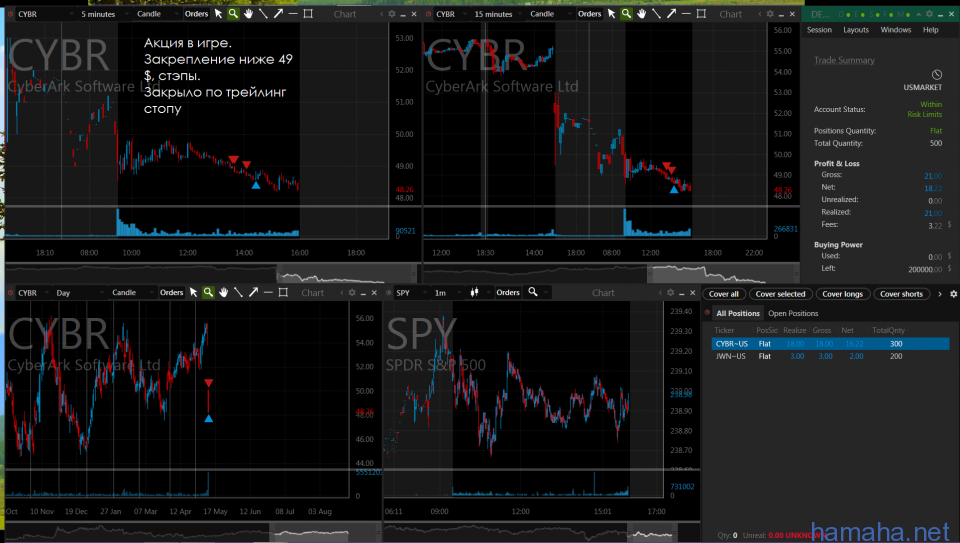Viewport: 960px width, 543px height.
Task: Toggle the red link indicator of the Day chart
Action: 10,293
